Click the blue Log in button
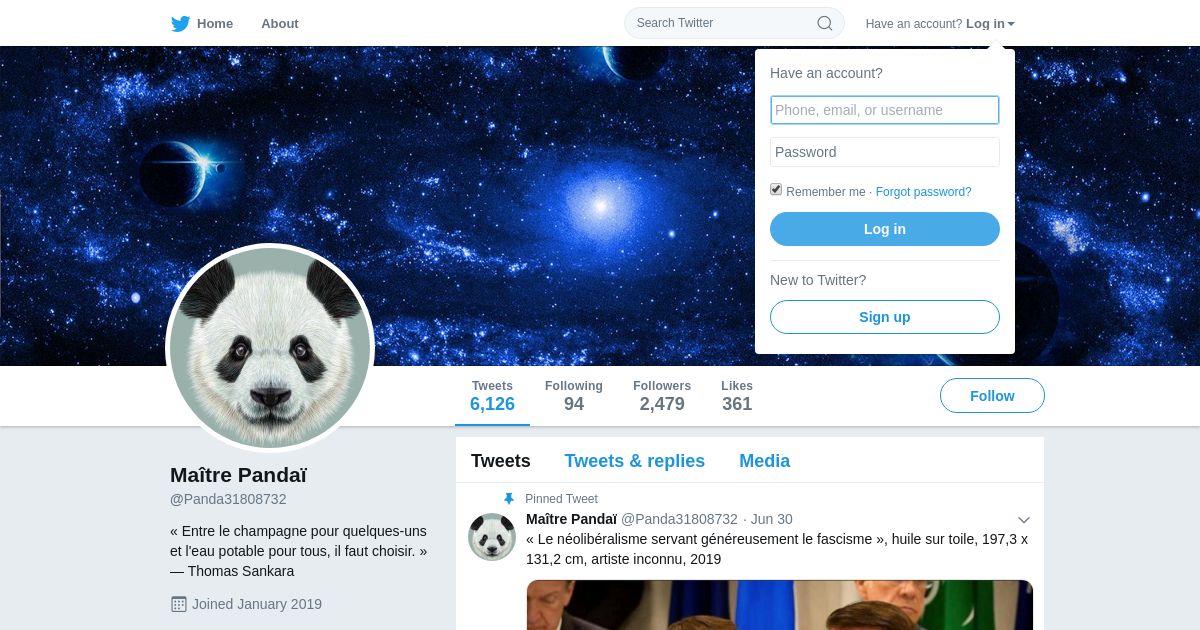This screenshot has height=630, width=1200. [885, 229]
